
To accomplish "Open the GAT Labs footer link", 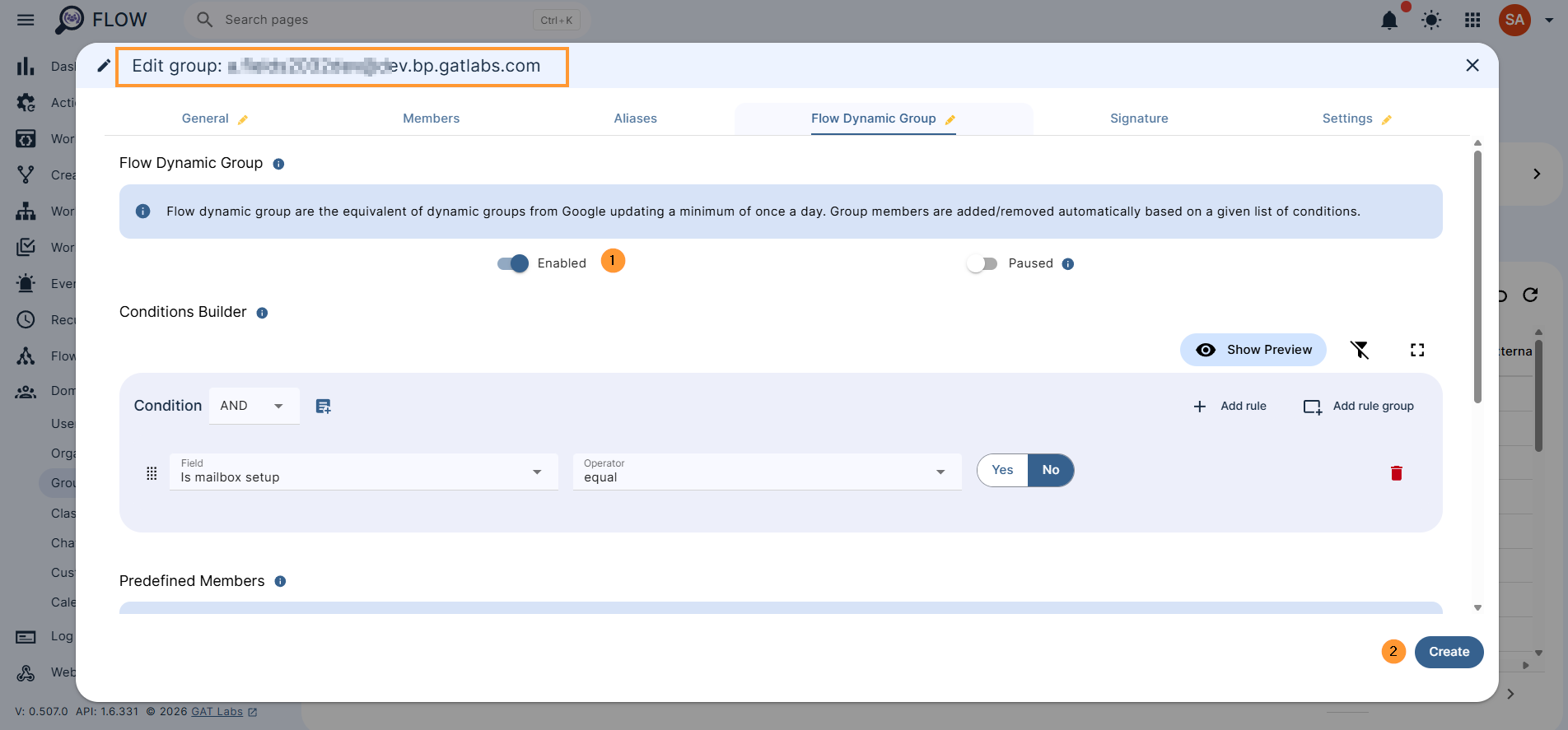I will (x=217, y=712).
